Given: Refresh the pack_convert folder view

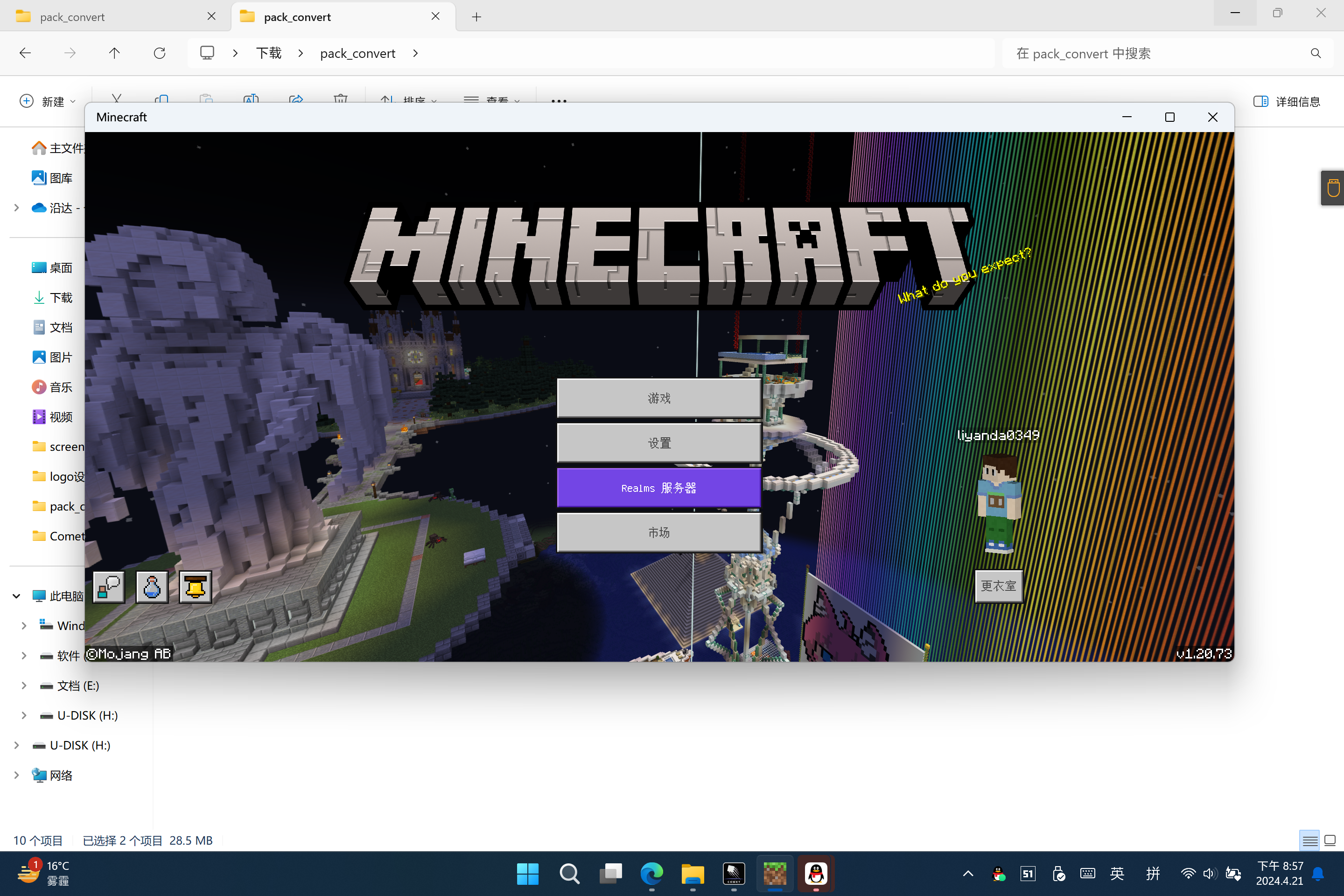Looking at the screenshot, I should (160, 53).
